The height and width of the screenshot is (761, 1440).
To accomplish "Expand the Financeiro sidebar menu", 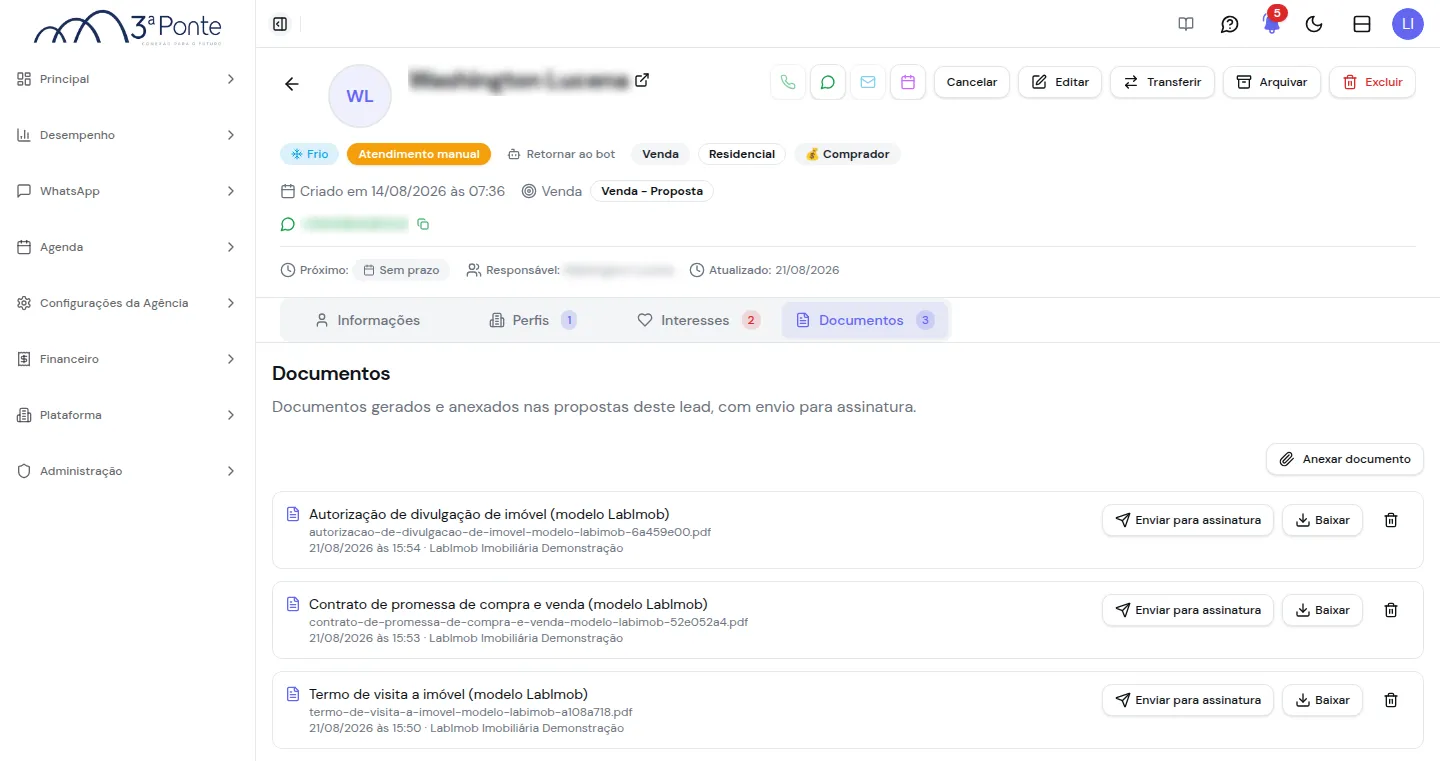I will (x=127, y=359).
